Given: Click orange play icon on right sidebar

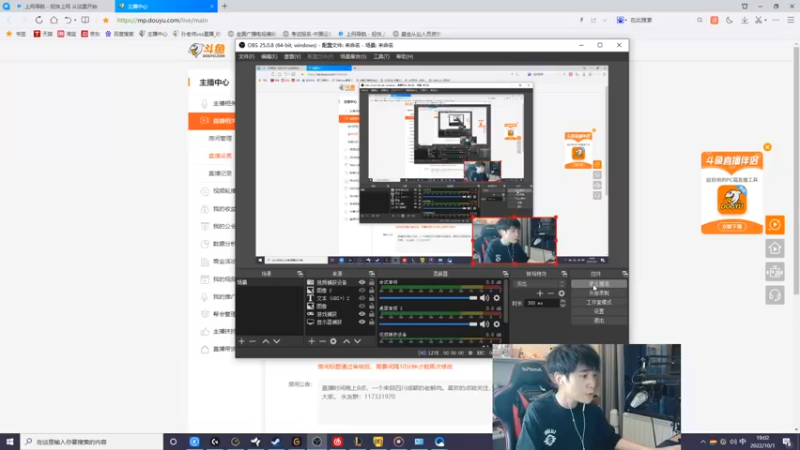Looking at the screenshot, I should [x=774, y=224].
